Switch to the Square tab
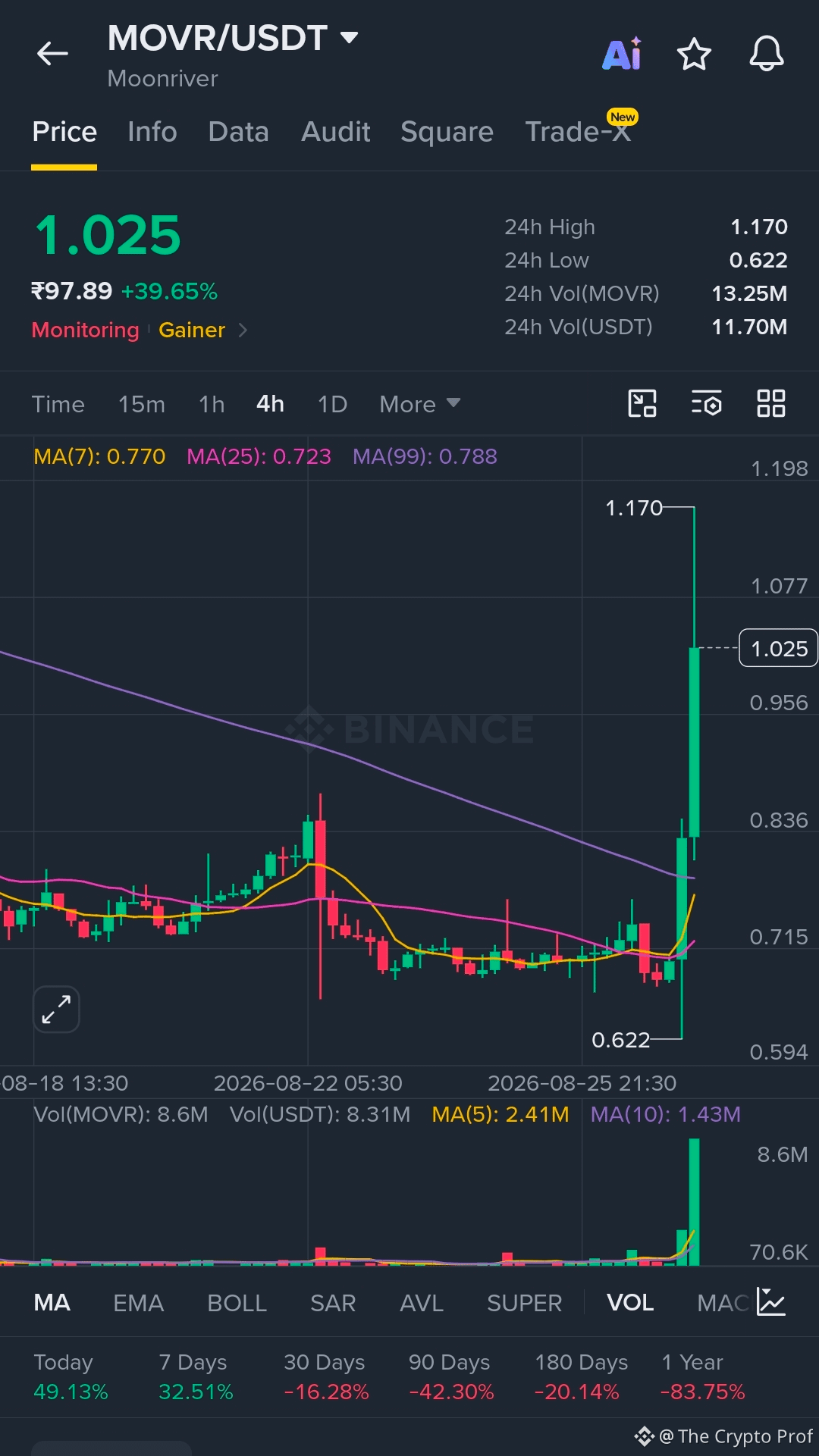 (447, 132)
